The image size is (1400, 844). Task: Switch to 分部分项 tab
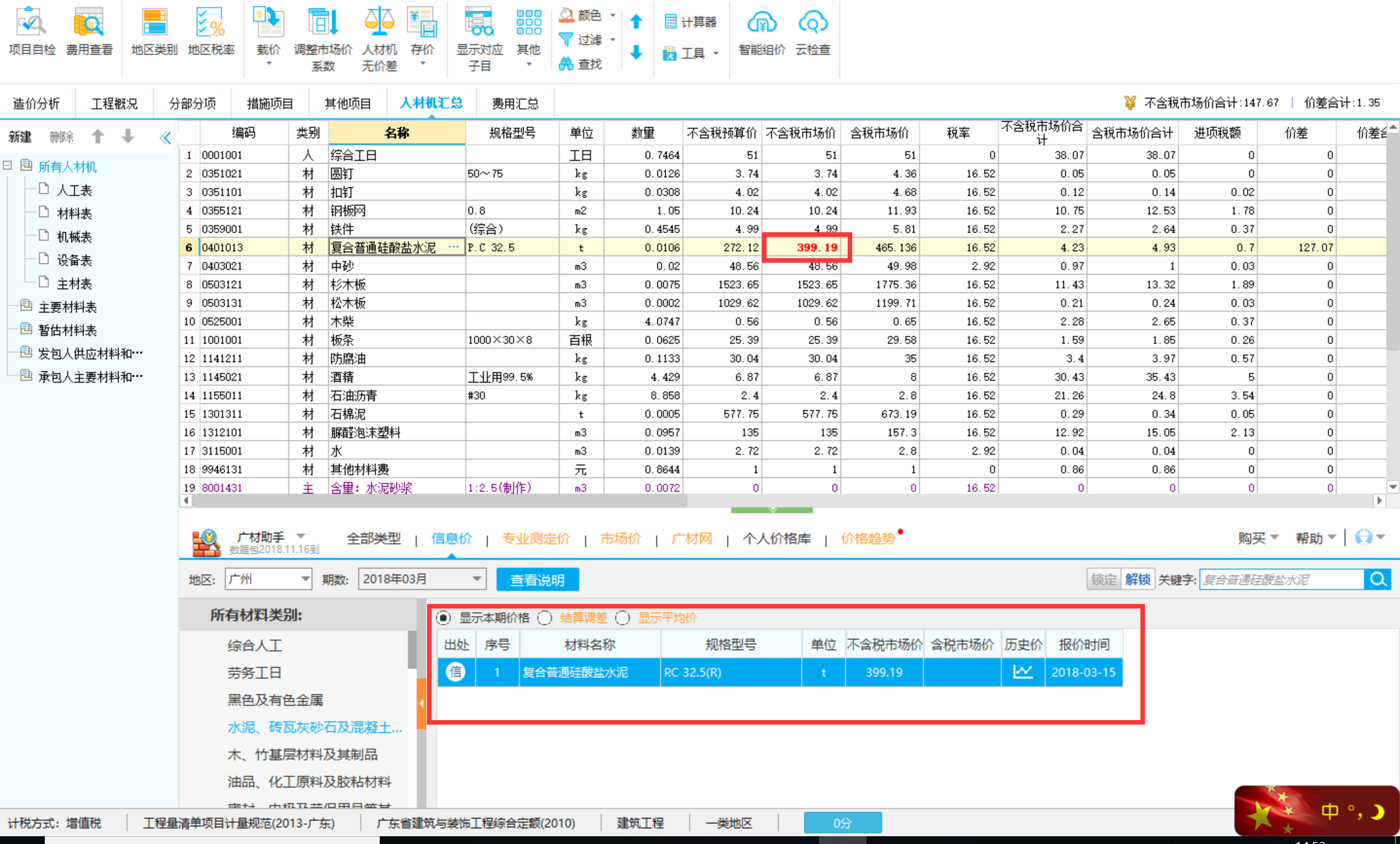coord(192,103)
